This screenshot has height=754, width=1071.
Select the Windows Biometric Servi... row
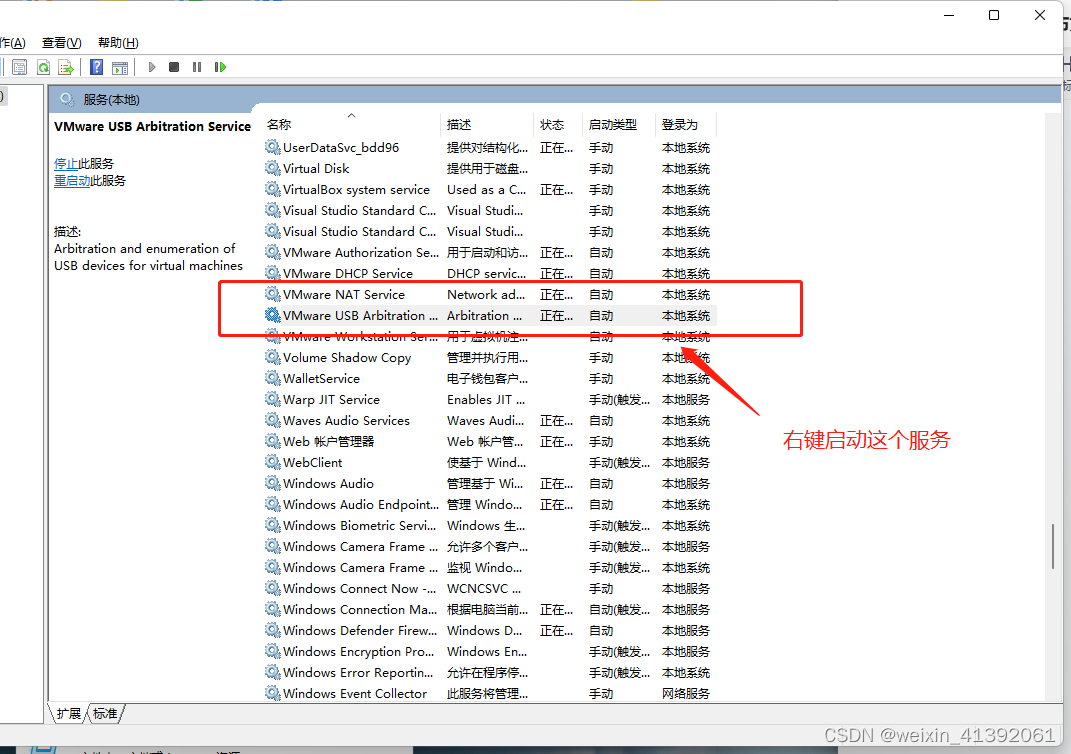(489, 525)
